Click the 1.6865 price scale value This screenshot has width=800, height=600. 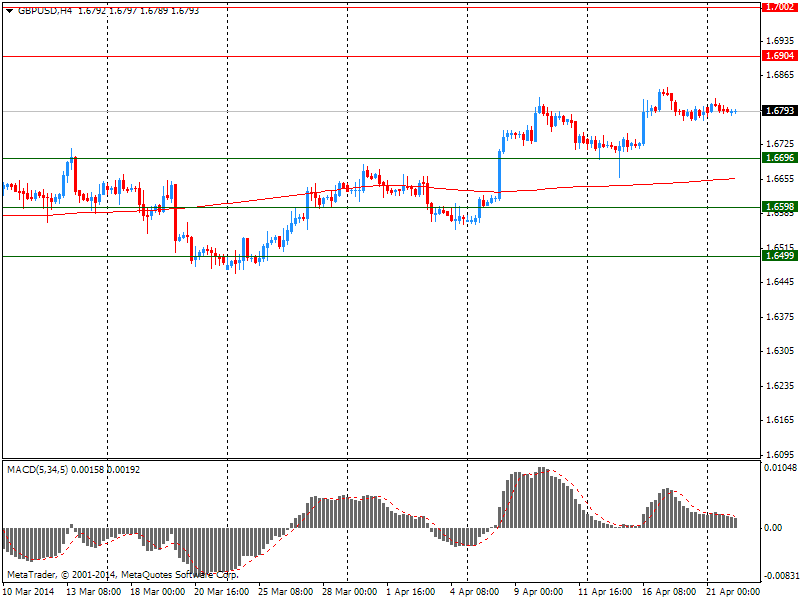pos(780,75)
